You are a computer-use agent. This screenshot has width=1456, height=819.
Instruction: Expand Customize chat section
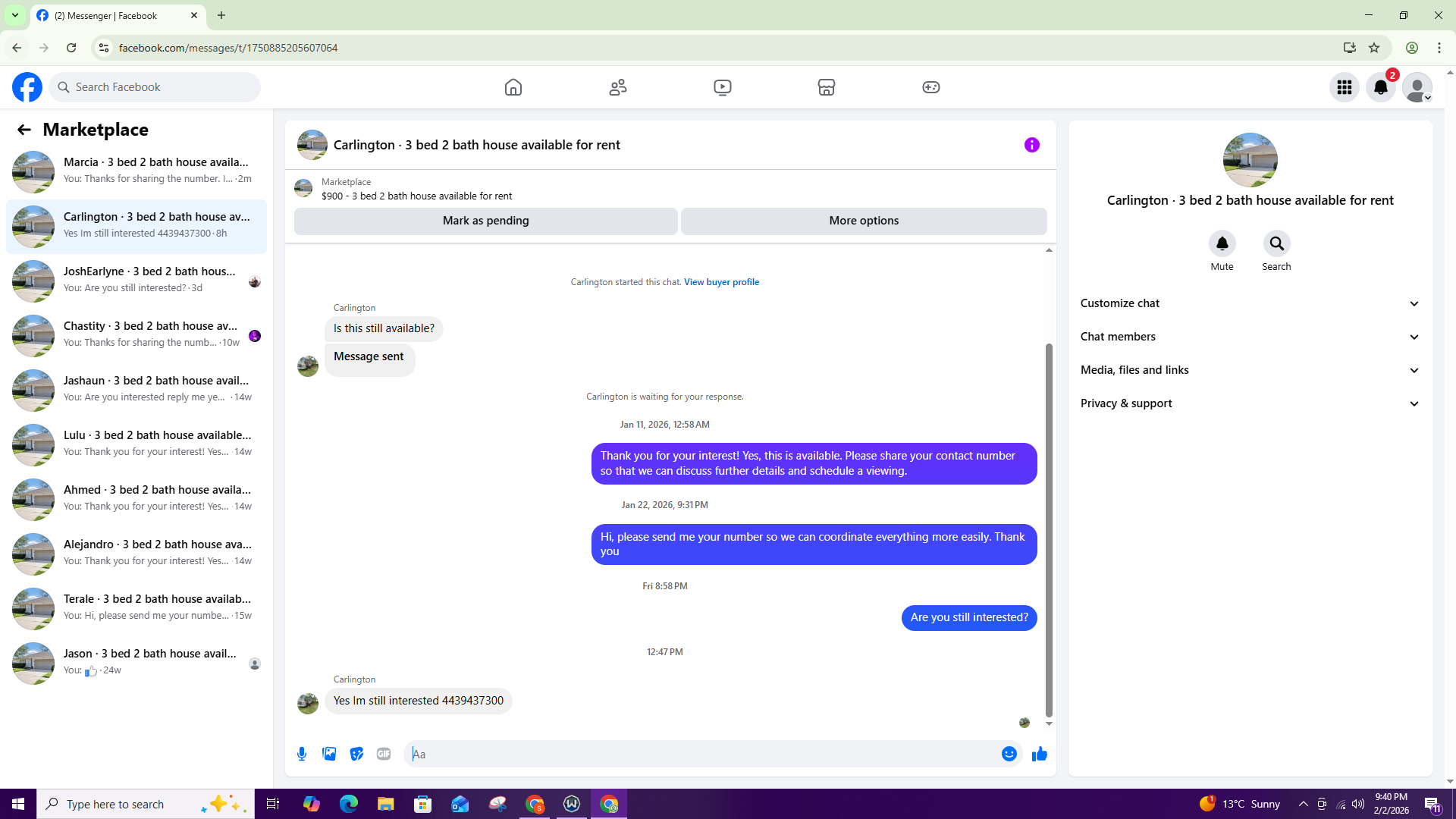1250,303
